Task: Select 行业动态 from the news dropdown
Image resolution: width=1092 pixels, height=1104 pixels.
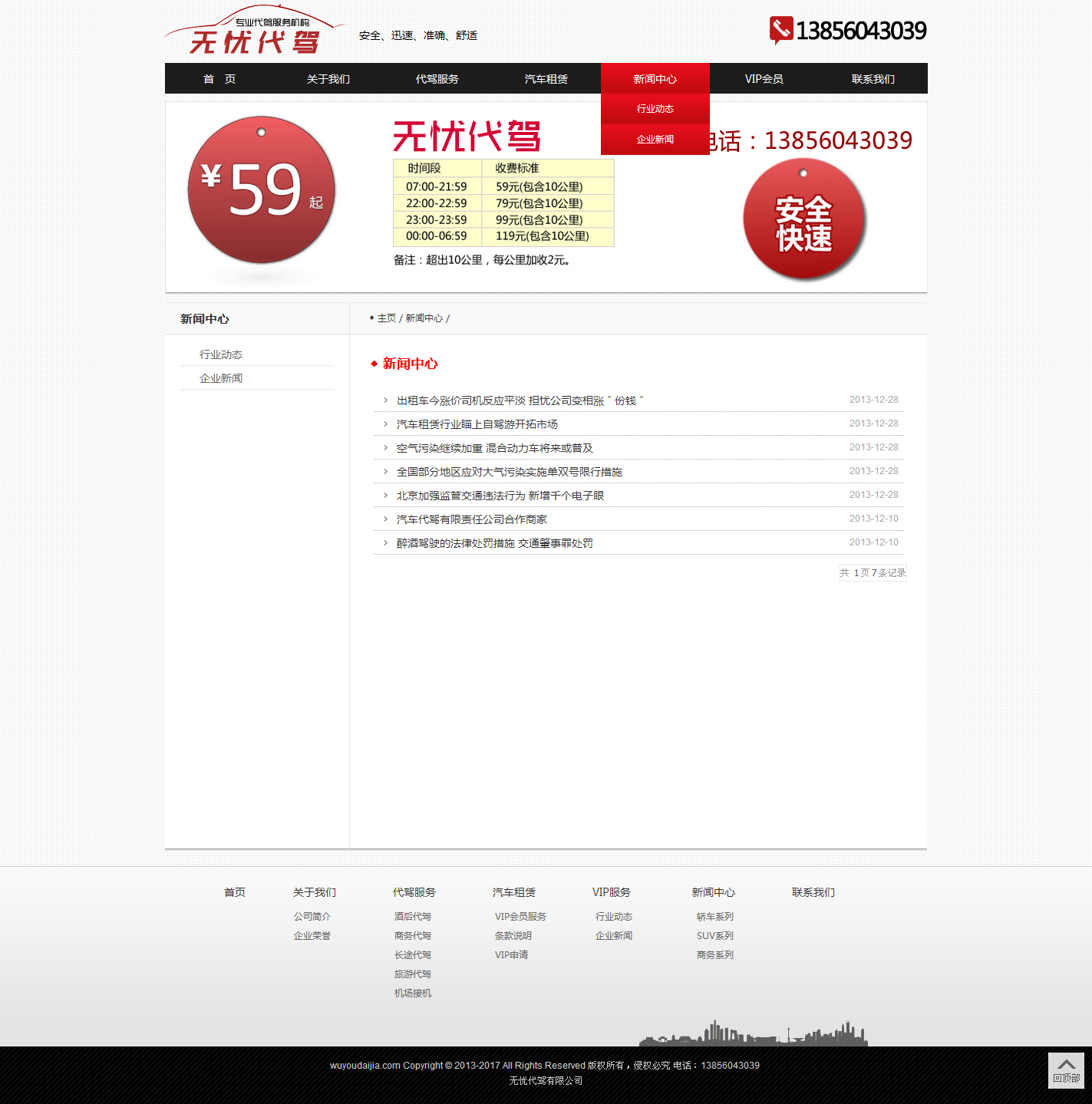Action: click(x=655, y=109)
